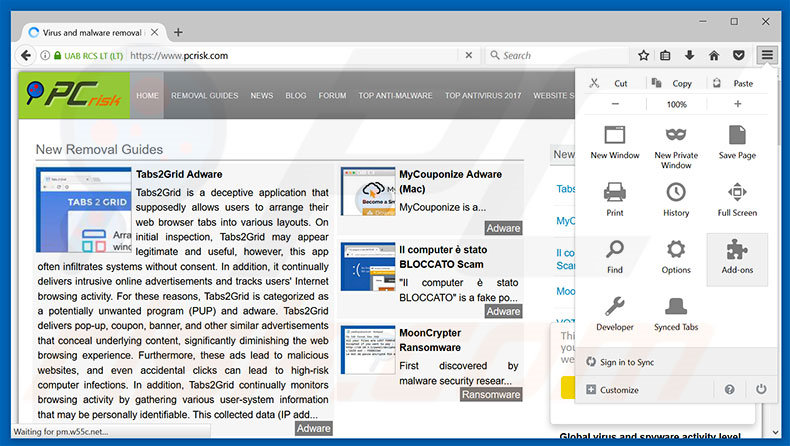Reset zoom at 100% label
Viewport: 790px width, 446px height.
coord(676,104)
